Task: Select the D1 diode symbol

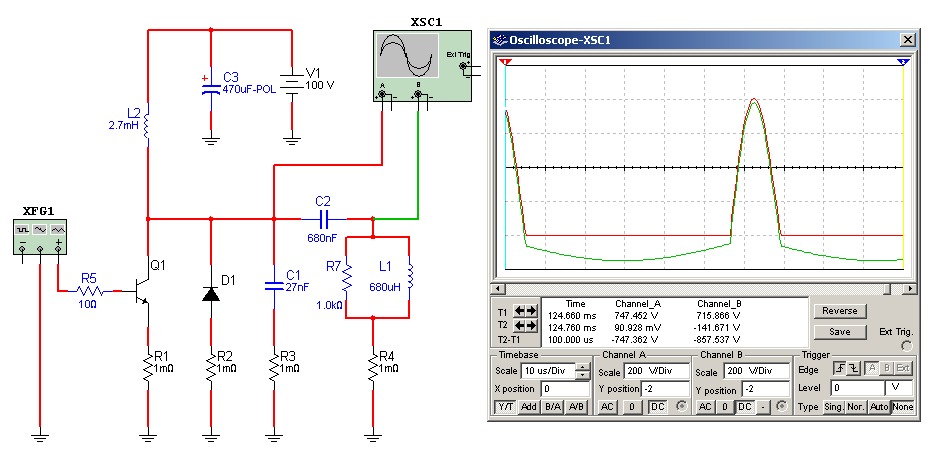Action: click(x=211, y=294)
